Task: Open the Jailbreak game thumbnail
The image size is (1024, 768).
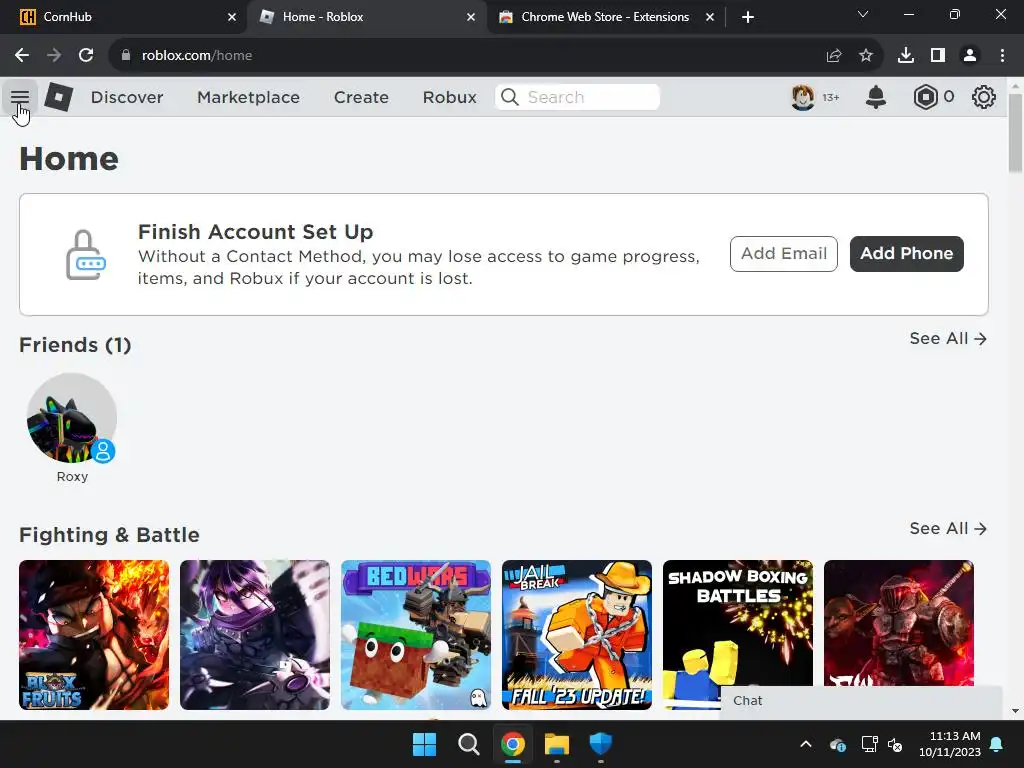Action: tap(577, 635)
